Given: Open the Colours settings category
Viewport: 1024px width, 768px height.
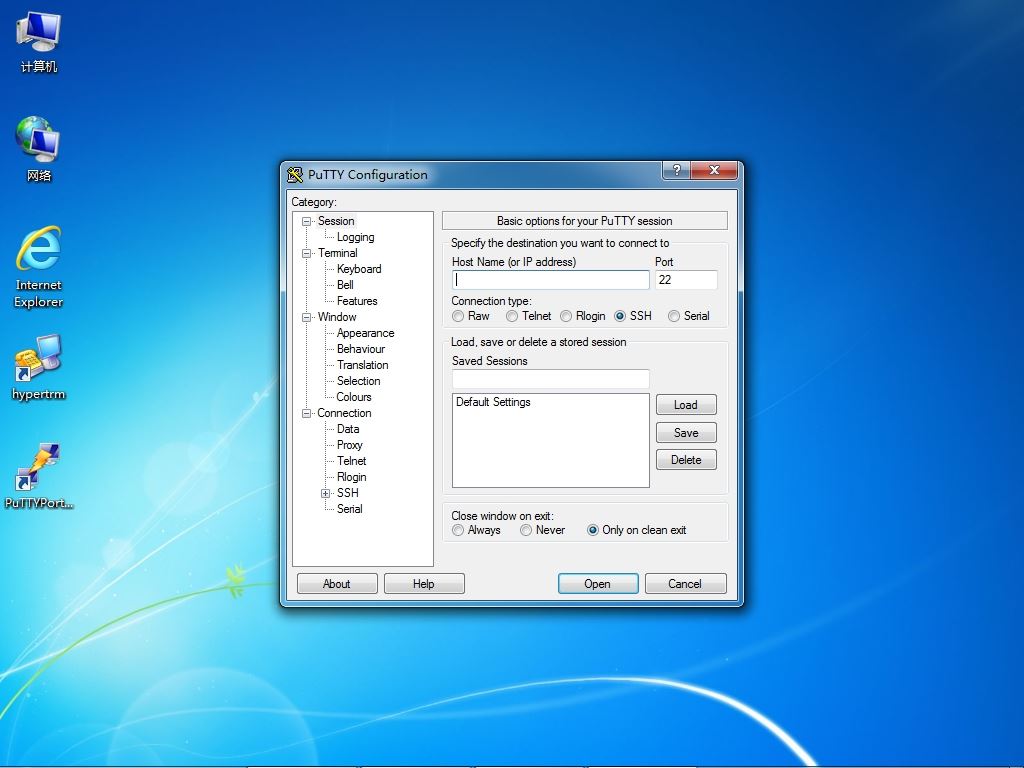Looking at the screenshot, I should point(353,397).
